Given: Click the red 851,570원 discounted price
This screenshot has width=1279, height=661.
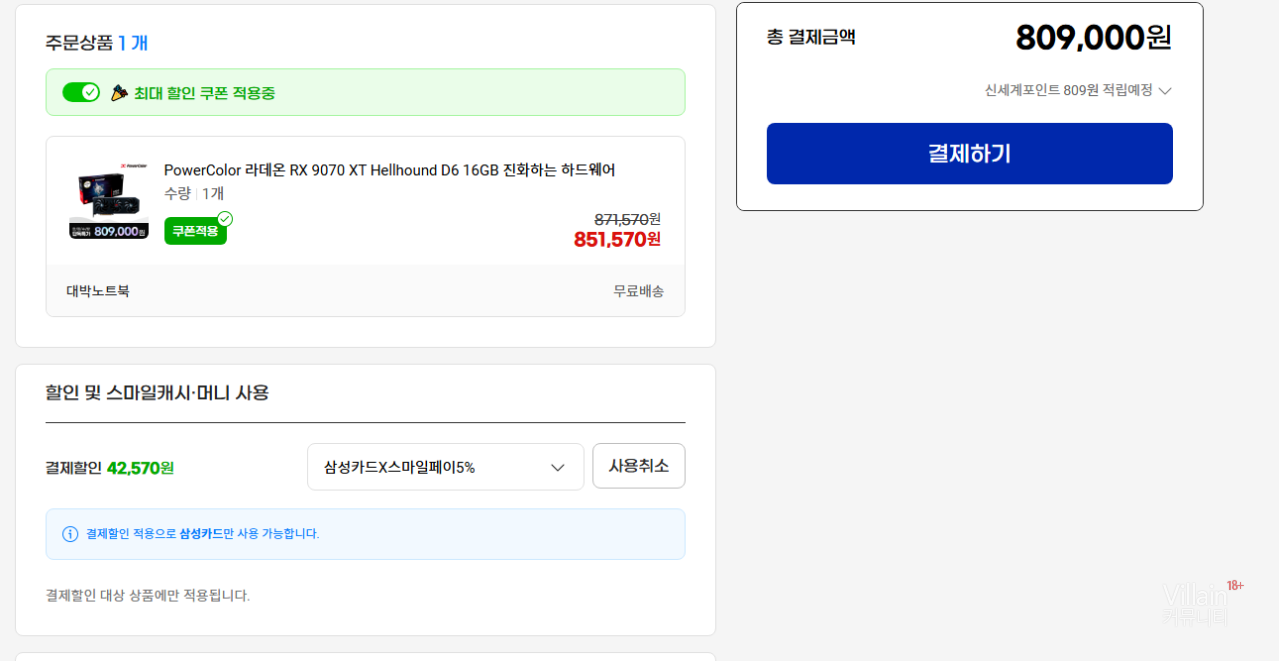Looking at the screenshot, I should coord(616,240).
